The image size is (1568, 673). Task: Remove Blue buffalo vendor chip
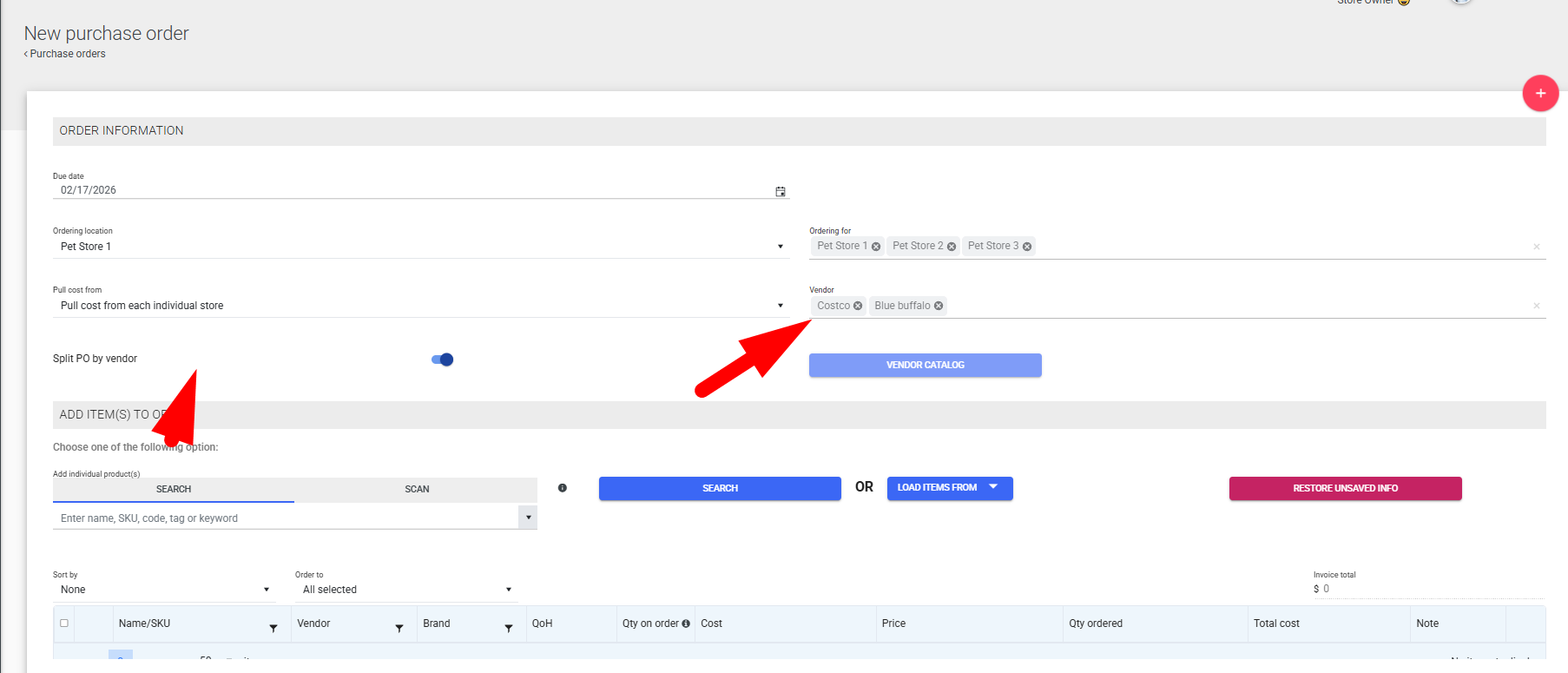pyautogui.click(x=939, y=306)
